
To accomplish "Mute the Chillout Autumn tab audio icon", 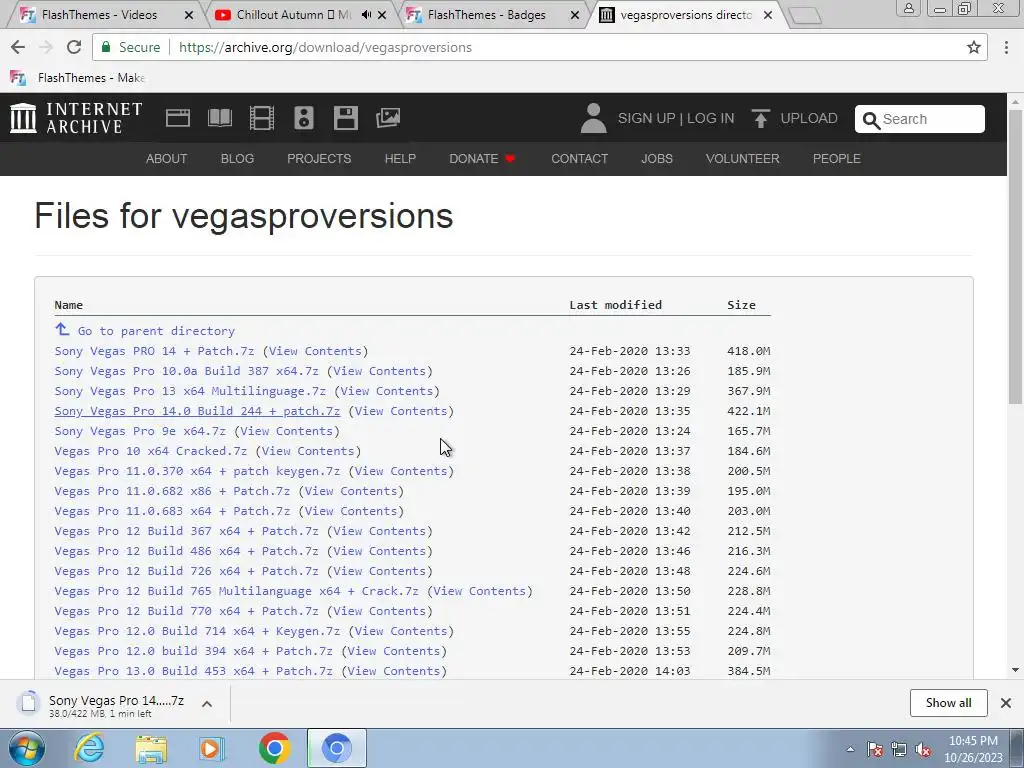I will 366,14.
